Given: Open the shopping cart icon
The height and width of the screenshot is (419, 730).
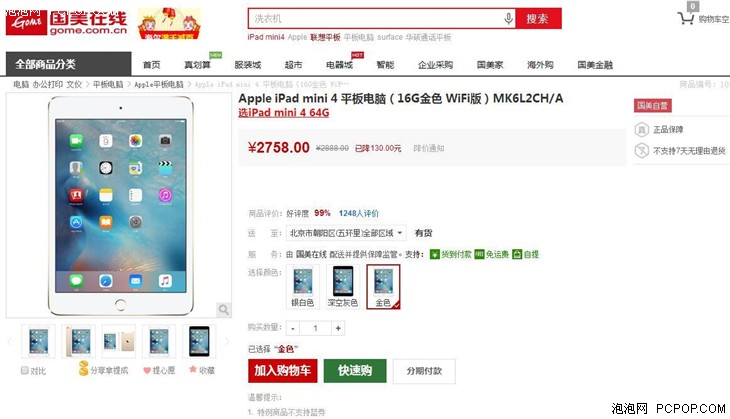Looking at the screenshot, I should tap(685, 18).
